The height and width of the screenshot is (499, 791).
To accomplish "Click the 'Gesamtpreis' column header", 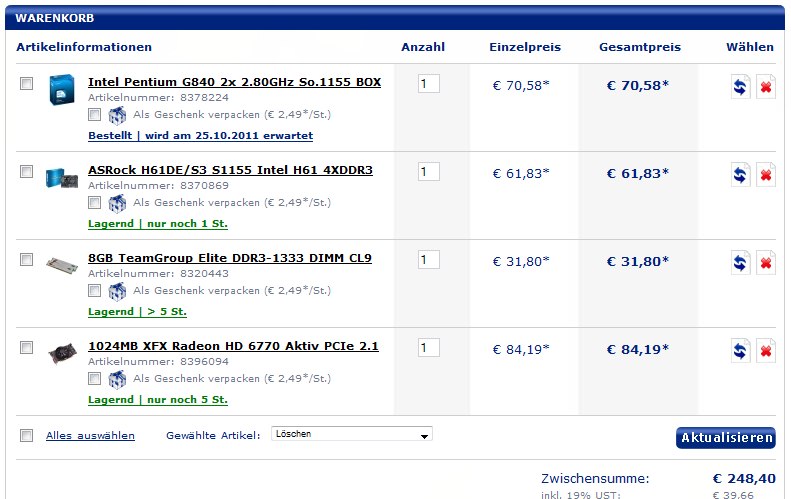I will tap(640, 47).
